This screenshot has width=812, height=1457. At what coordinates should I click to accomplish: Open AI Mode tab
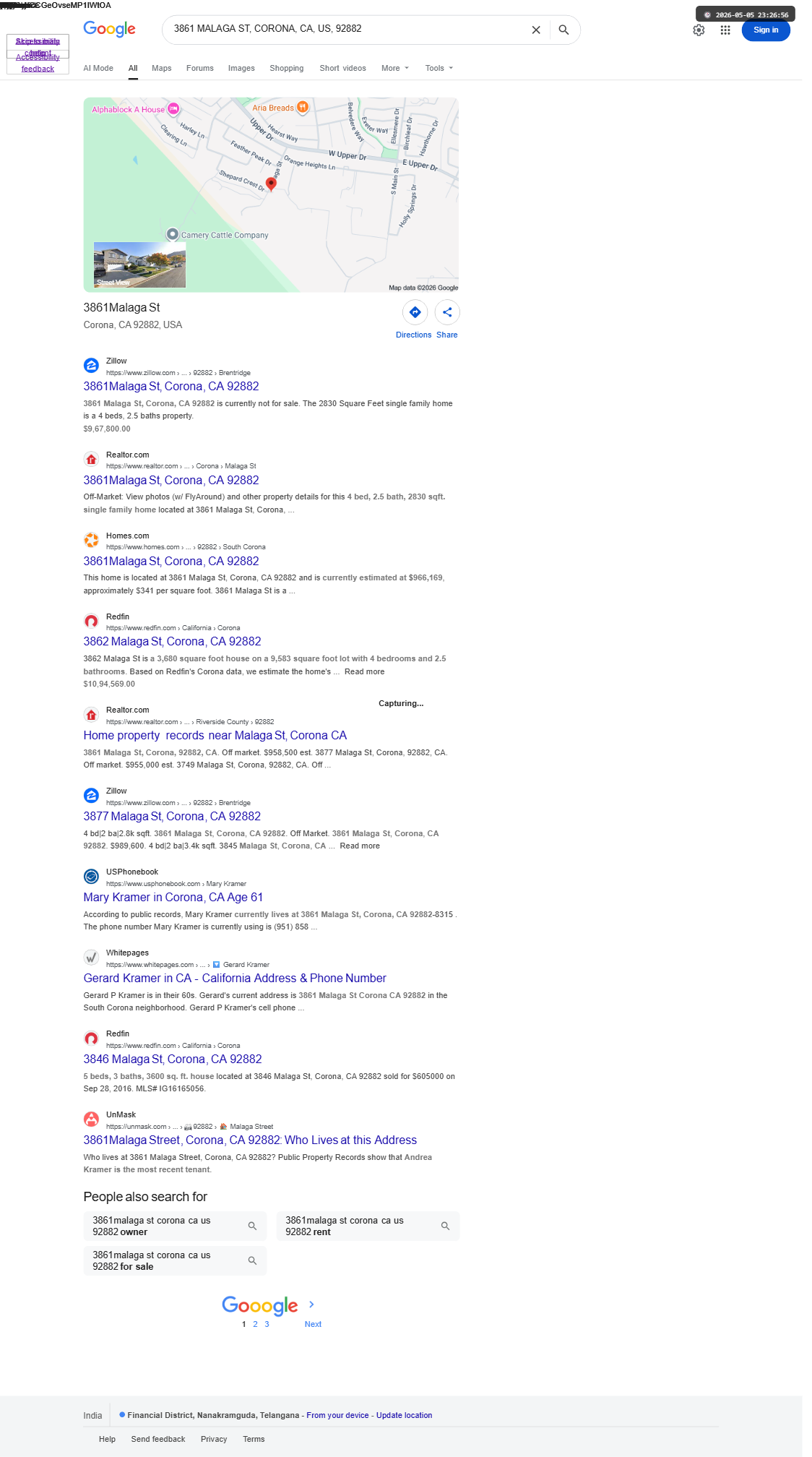[x=98, y=68]
